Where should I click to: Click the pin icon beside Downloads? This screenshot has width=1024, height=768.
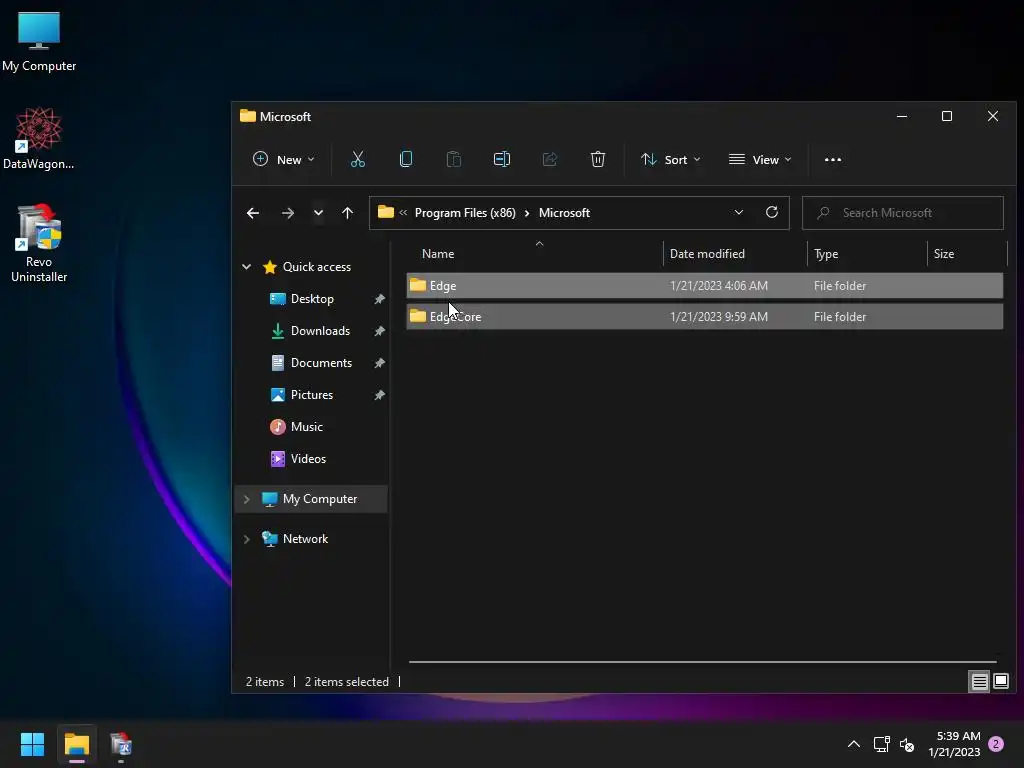click(379, 331)
